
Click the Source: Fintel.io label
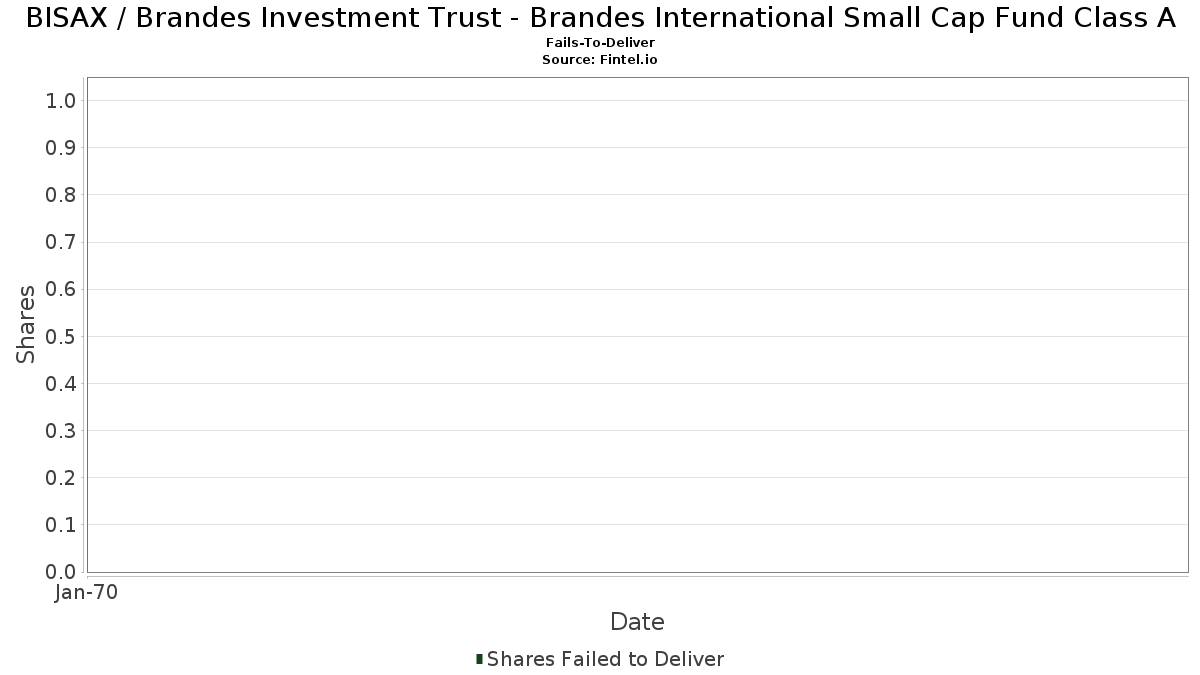pos(600,60)
